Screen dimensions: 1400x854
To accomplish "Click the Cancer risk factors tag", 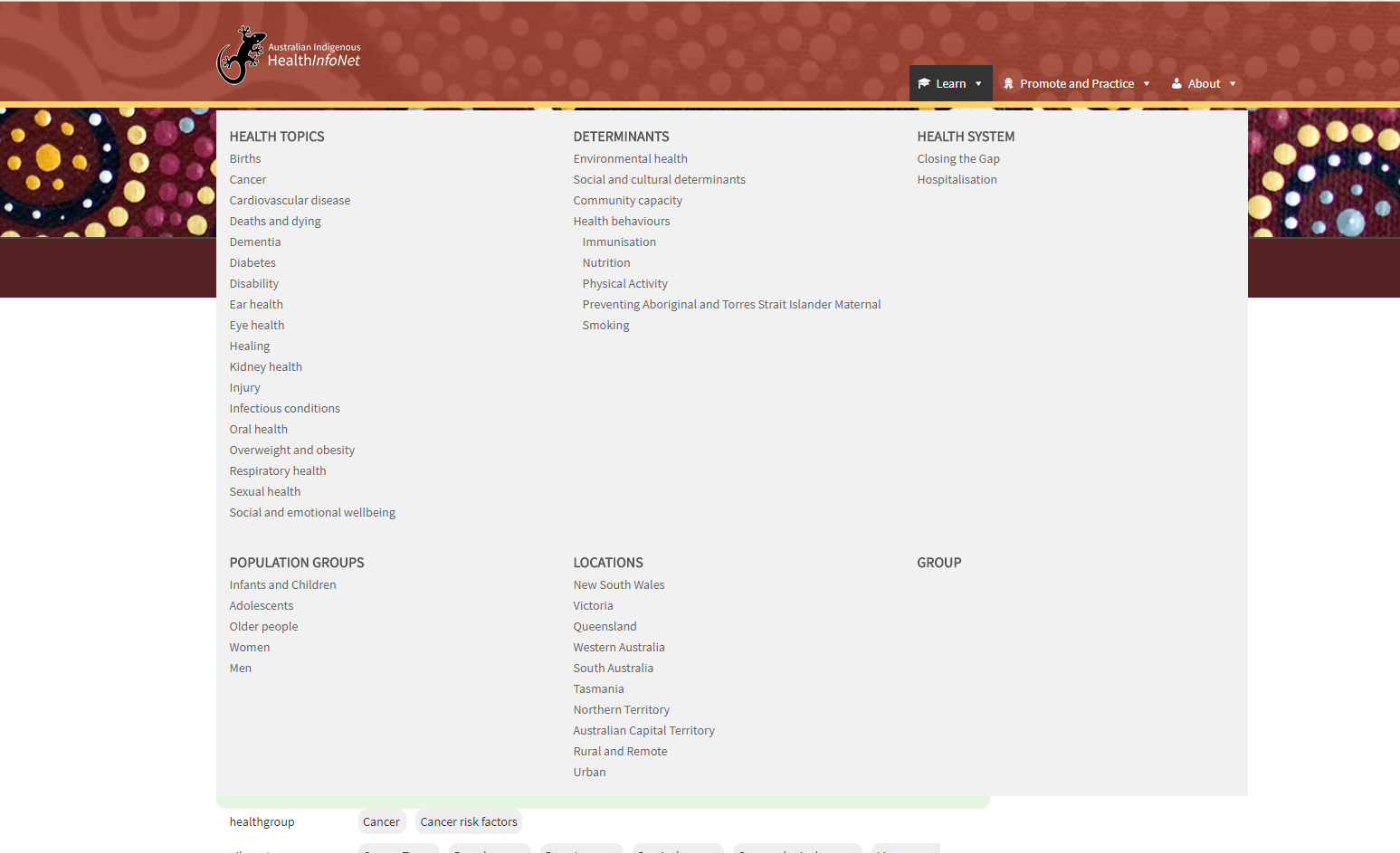I will 469,822.
